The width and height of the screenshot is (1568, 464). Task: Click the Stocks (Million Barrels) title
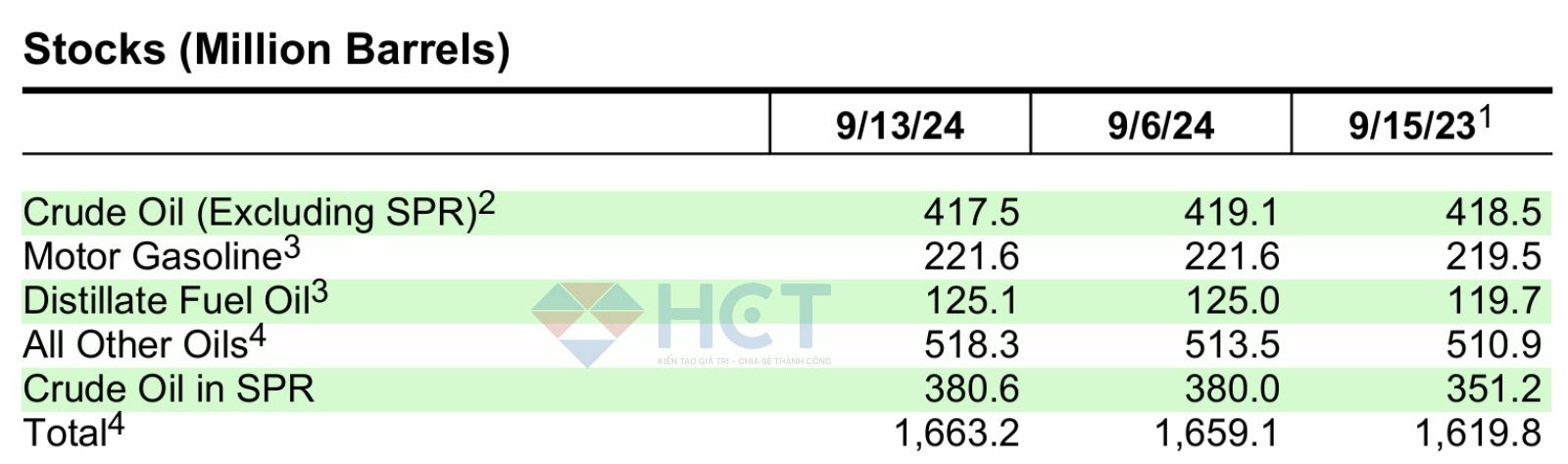click(x=267, y=49)
